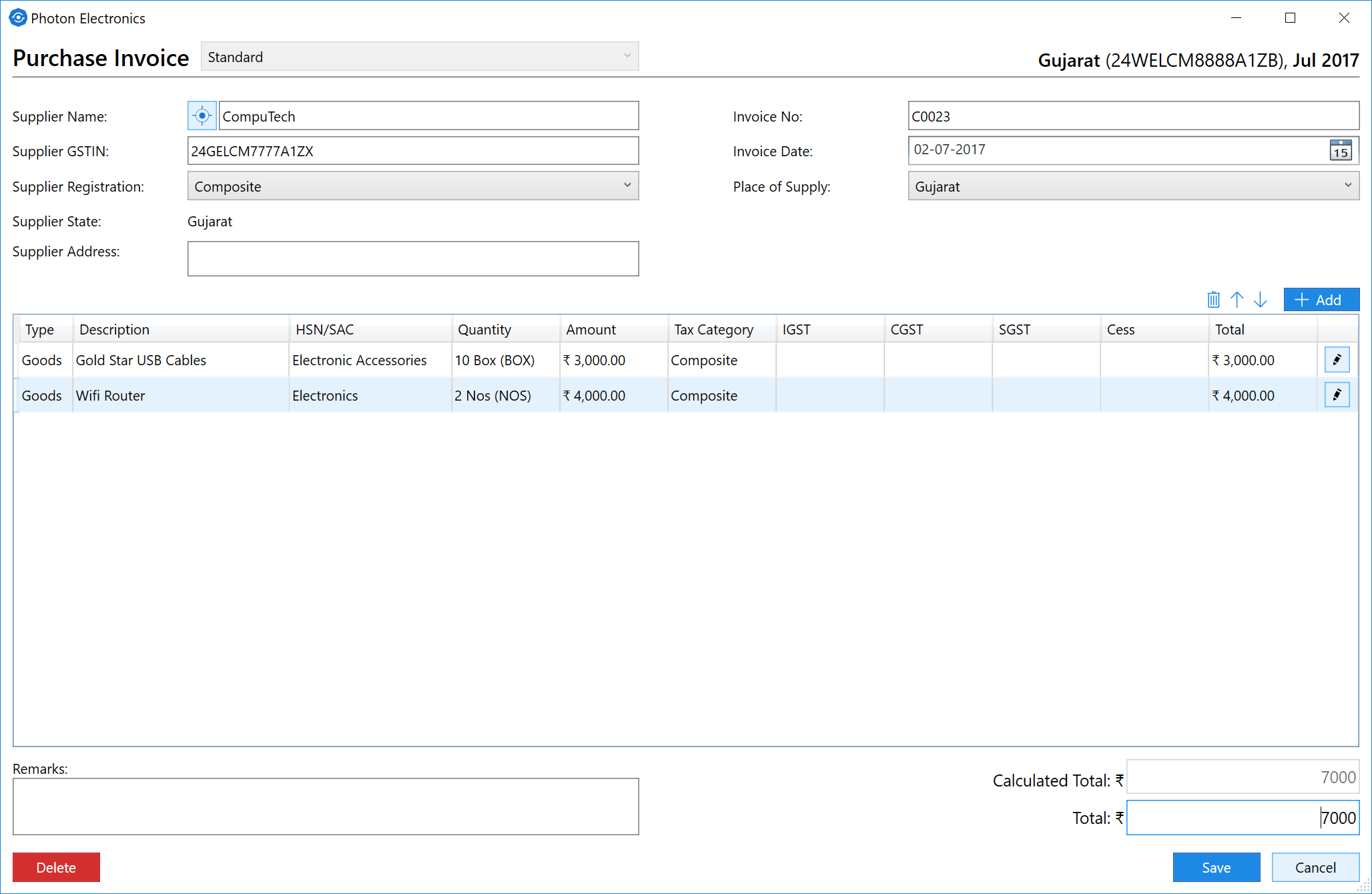Open the Standard invoice type dropdown

tap(627, 56)
